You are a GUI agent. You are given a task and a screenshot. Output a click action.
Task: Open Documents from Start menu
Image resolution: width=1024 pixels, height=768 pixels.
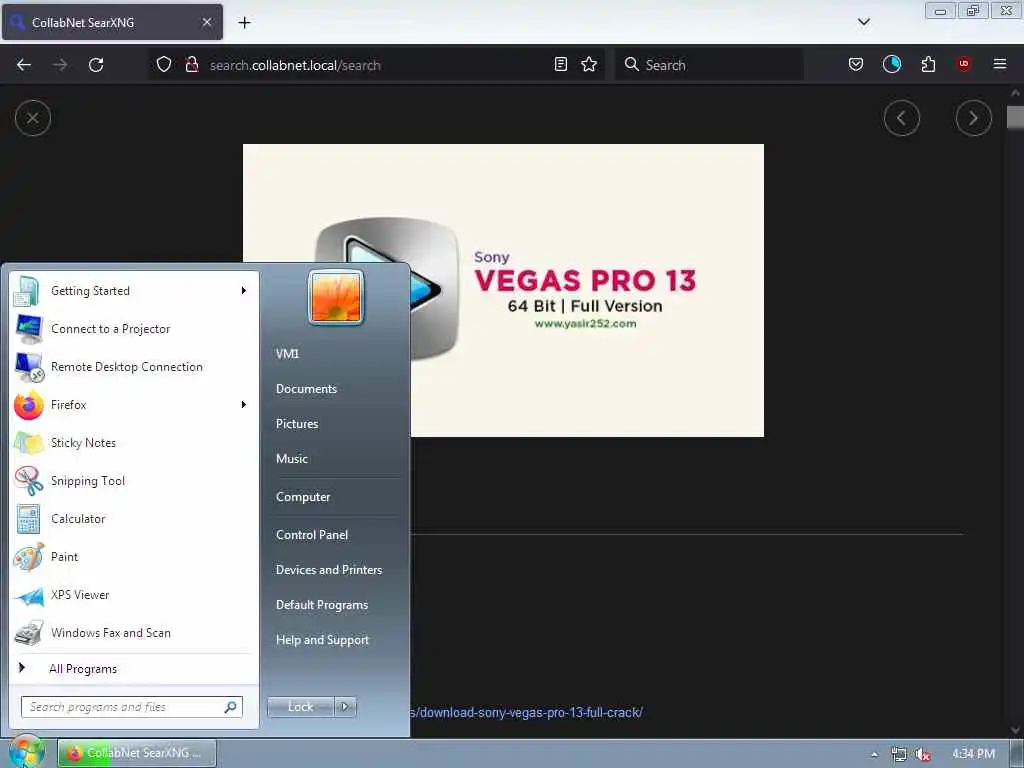(x=306, y=389)
